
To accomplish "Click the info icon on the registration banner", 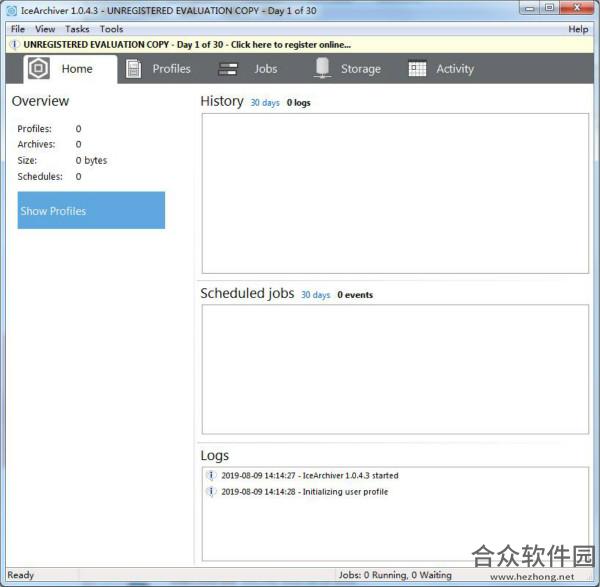I will coord(14,44).
